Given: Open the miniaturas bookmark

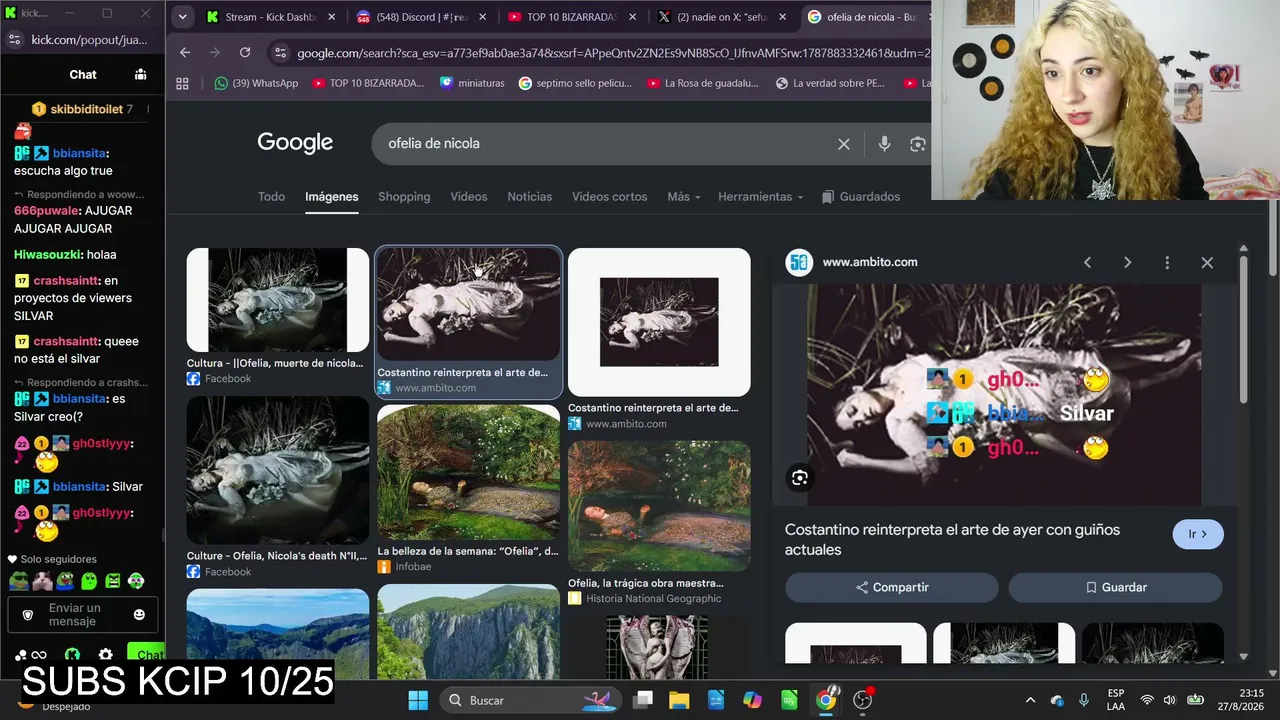Looking at the screenshot, I should tap(472, 84).
